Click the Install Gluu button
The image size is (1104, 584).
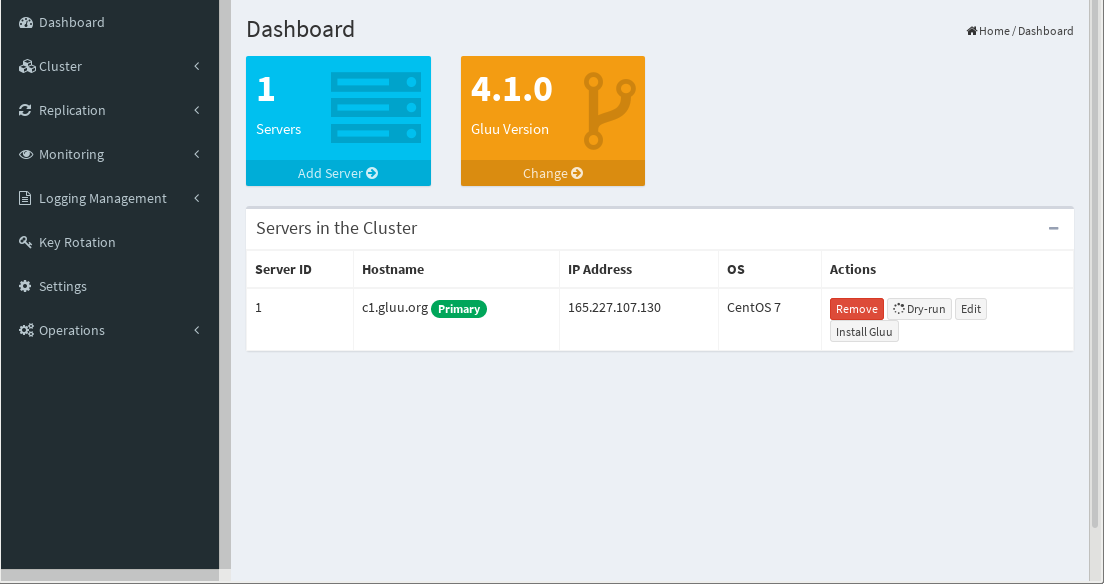coord(864,331)
